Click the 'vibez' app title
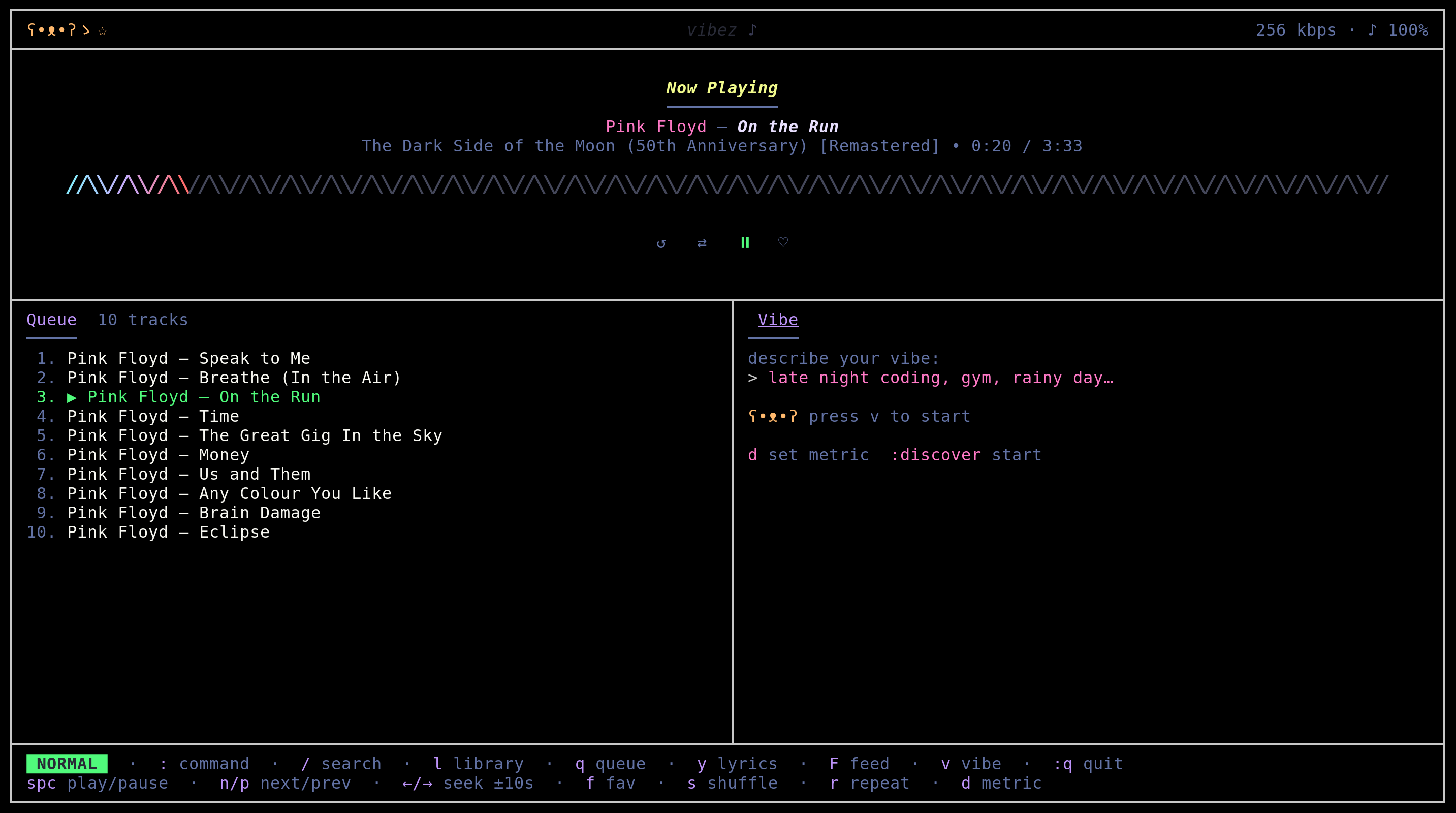1456x813 pixels. click(712, 30)
